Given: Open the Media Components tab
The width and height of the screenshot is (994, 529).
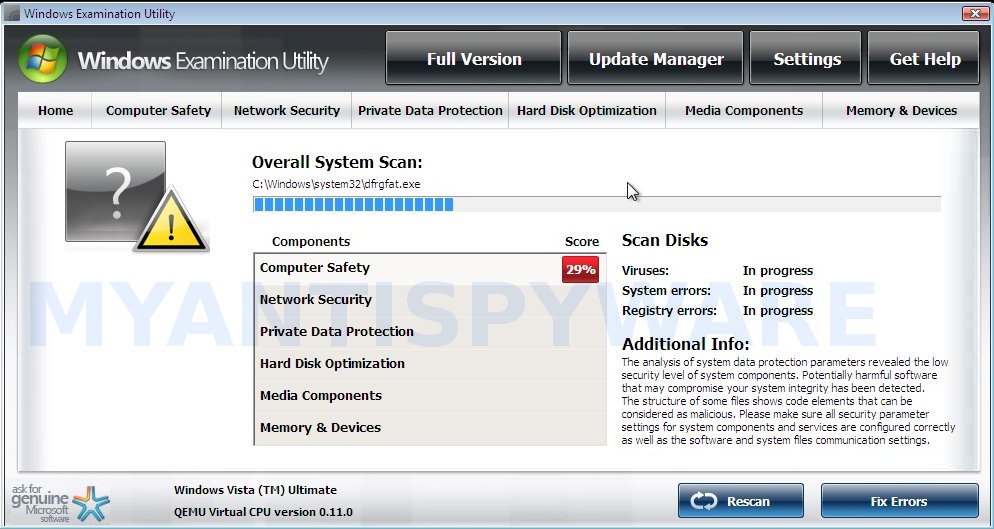Looking at the screenshot, I should pyautogui.click(x=744, y=110).
